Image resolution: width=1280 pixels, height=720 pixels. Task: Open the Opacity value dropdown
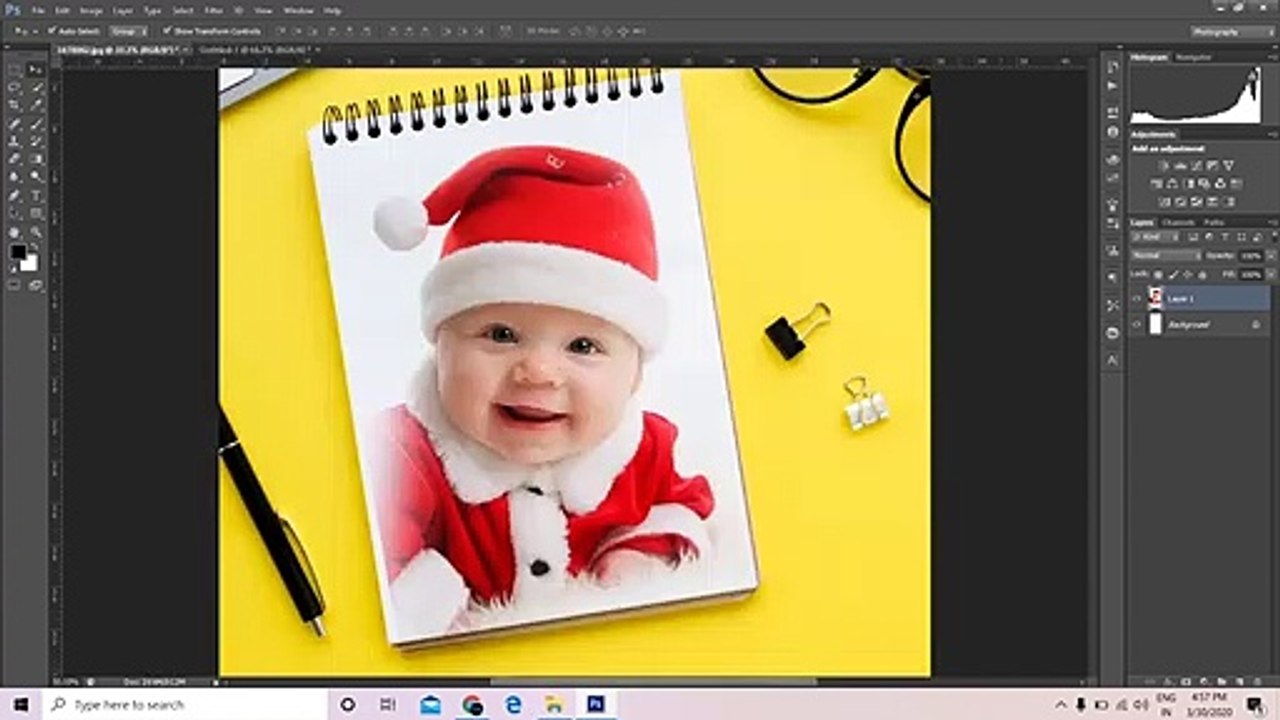click(x=1271, y=255)
